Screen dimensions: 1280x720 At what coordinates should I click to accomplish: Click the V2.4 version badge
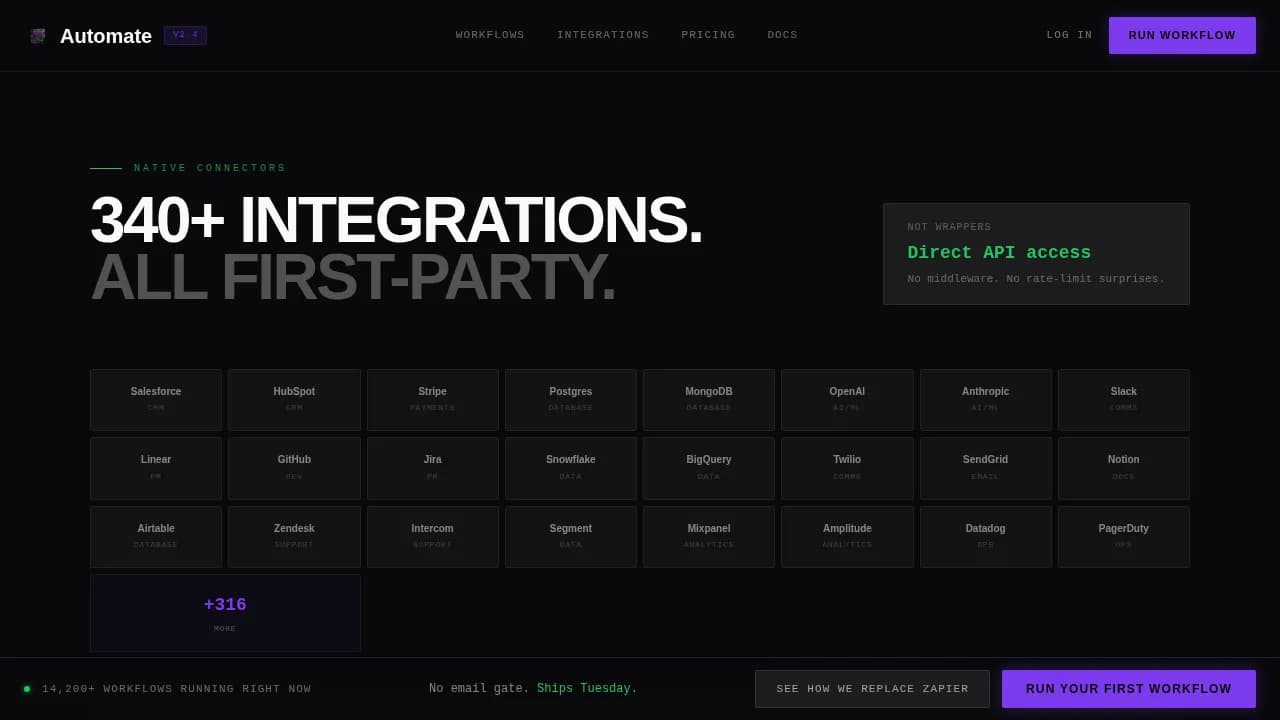(x=185, y=34)
